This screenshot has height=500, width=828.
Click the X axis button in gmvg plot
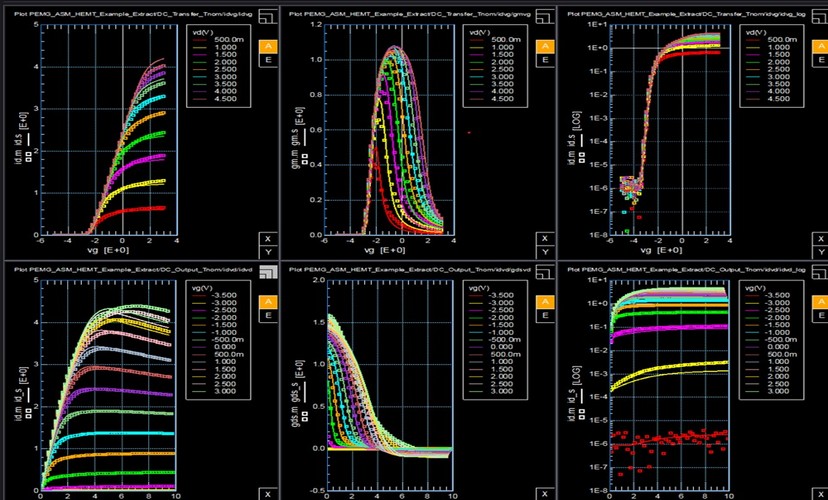point(545,239)
